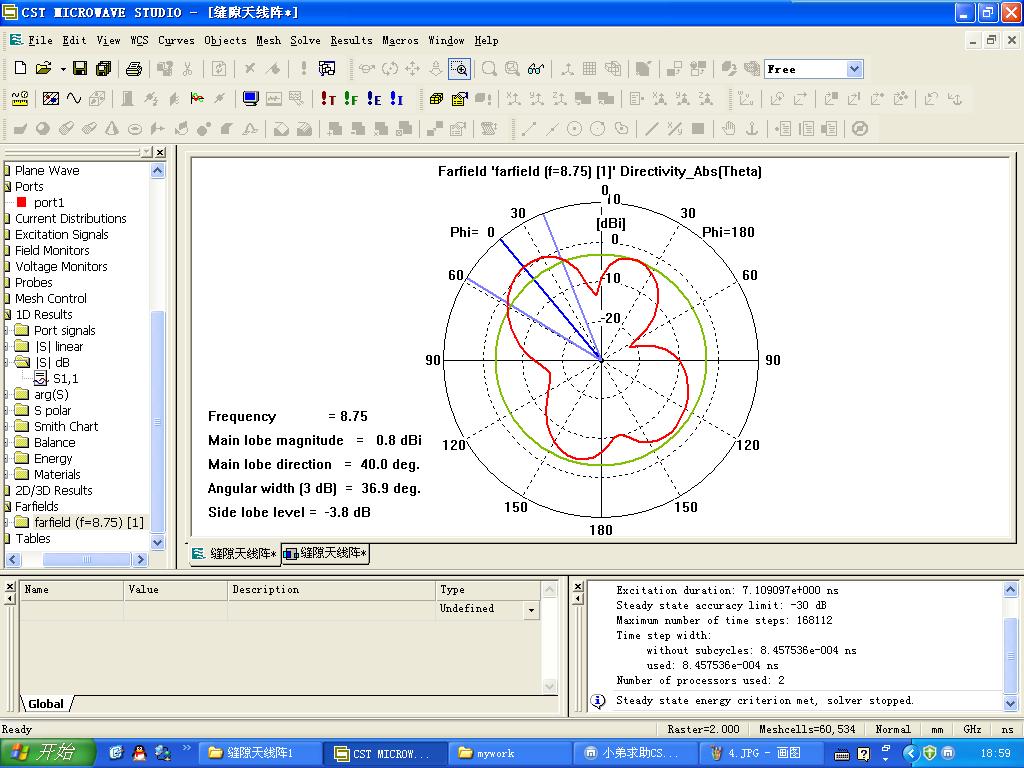Click the view options windows icon
Screen dimensions: 1024x768
click(327, 69)
